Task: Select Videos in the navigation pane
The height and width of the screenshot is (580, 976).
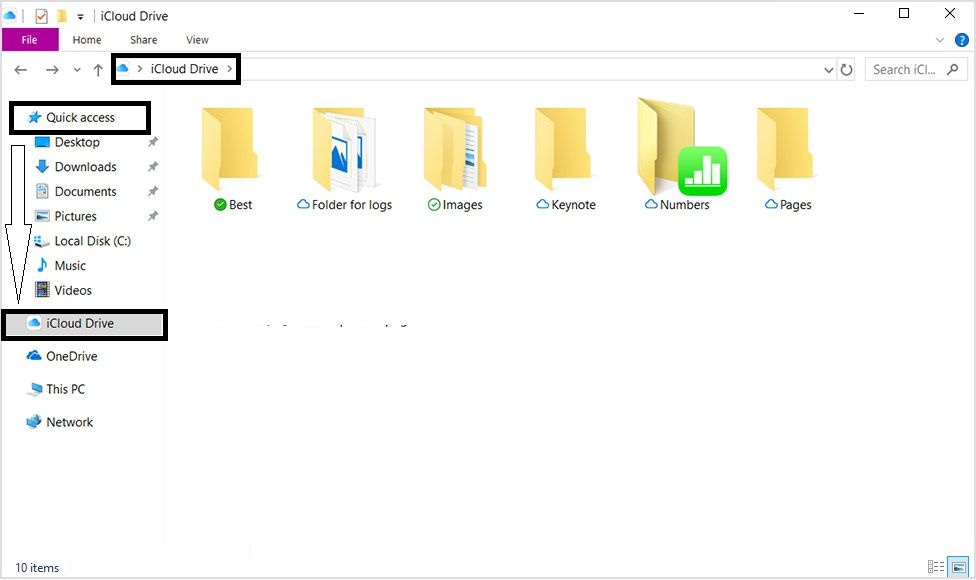Action: 73,291
